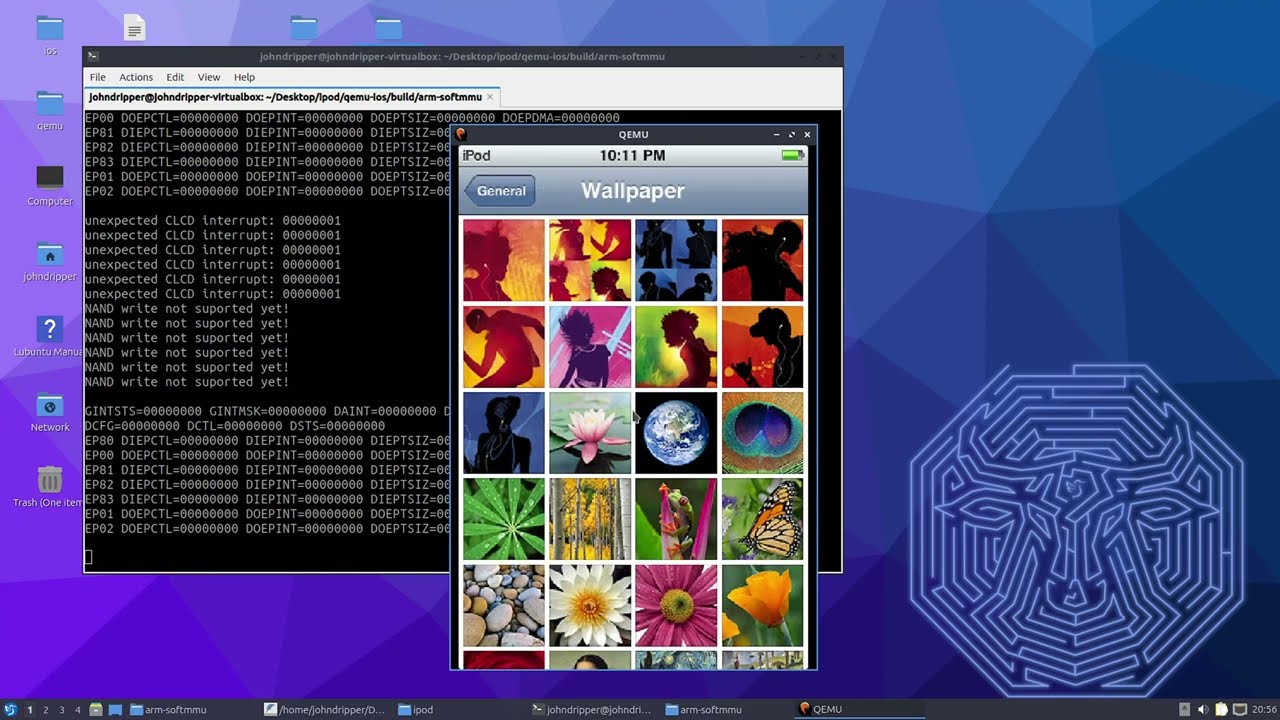1280x720 pixels.
Task: Open the johndripper home folder icon
Action: pyautogui.click(x=50, y=260)
